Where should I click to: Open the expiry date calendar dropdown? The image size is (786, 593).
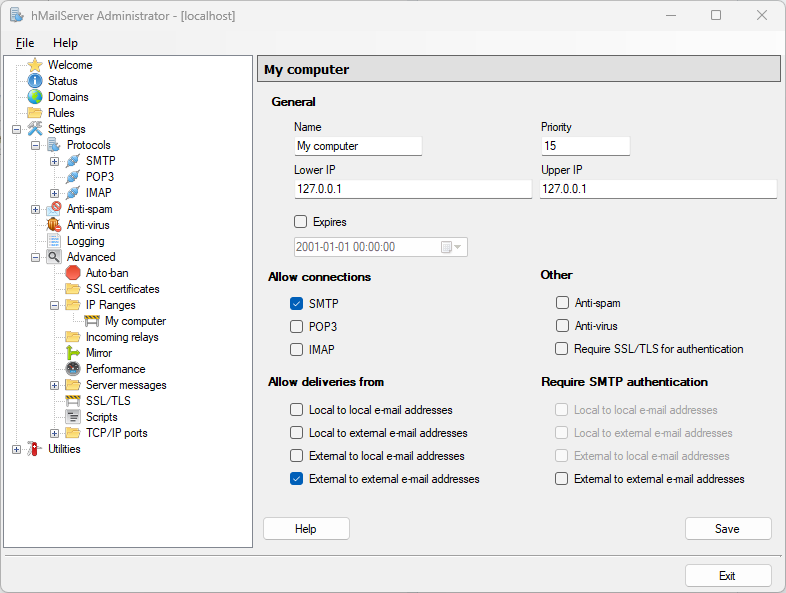(451, 247)
